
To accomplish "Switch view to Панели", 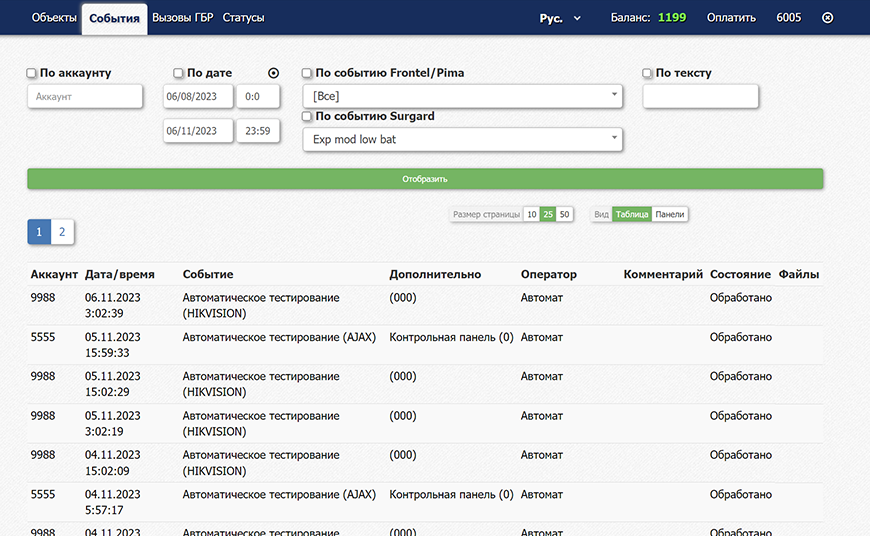I will pyautogui.click(x=670, y=214).
